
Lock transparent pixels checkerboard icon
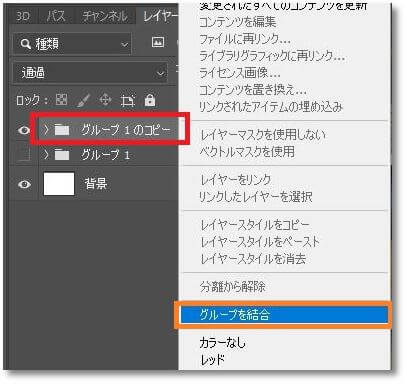tap(61, 100)
